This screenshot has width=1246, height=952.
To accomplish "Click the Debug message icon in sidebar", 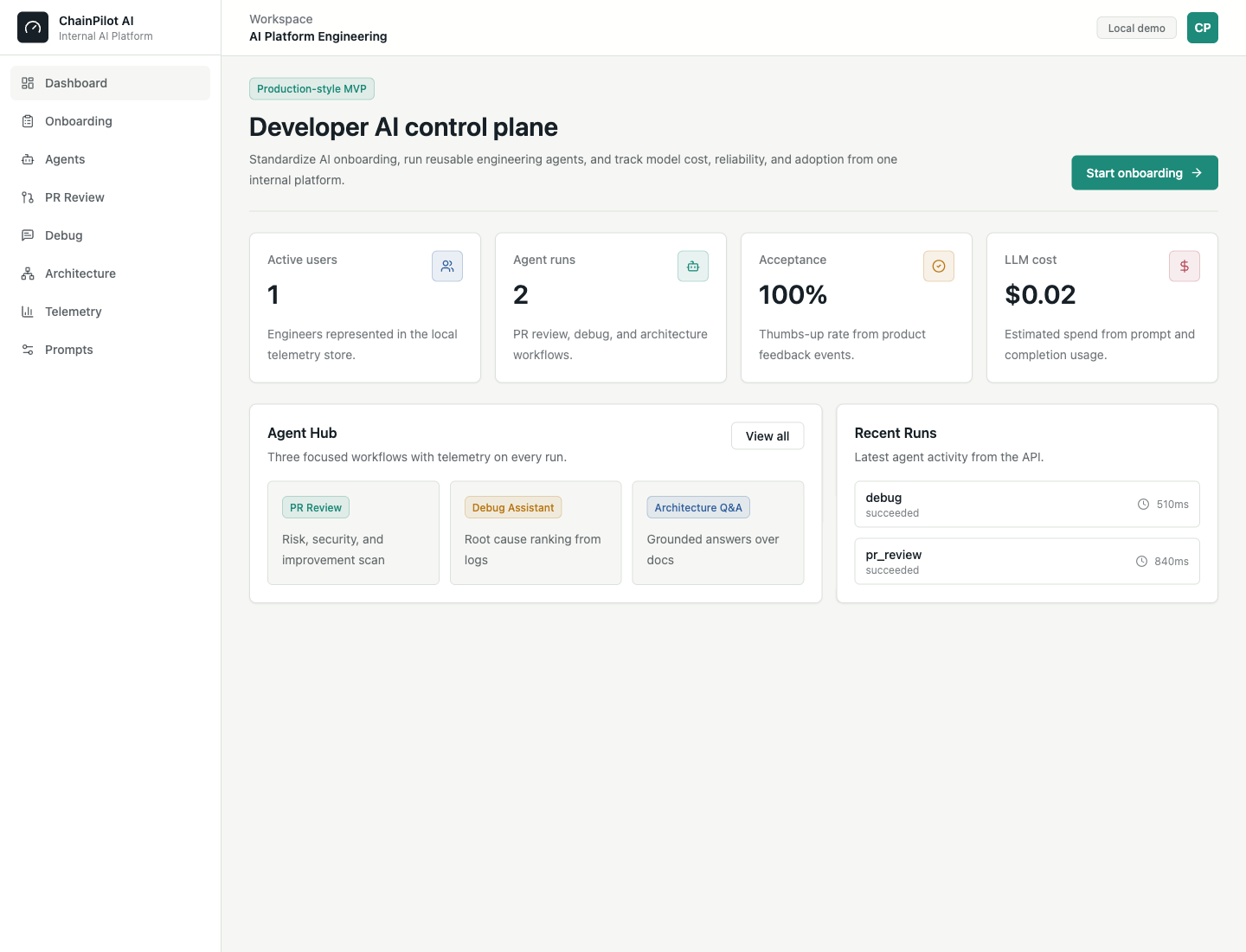I will (x=28, y=235).
